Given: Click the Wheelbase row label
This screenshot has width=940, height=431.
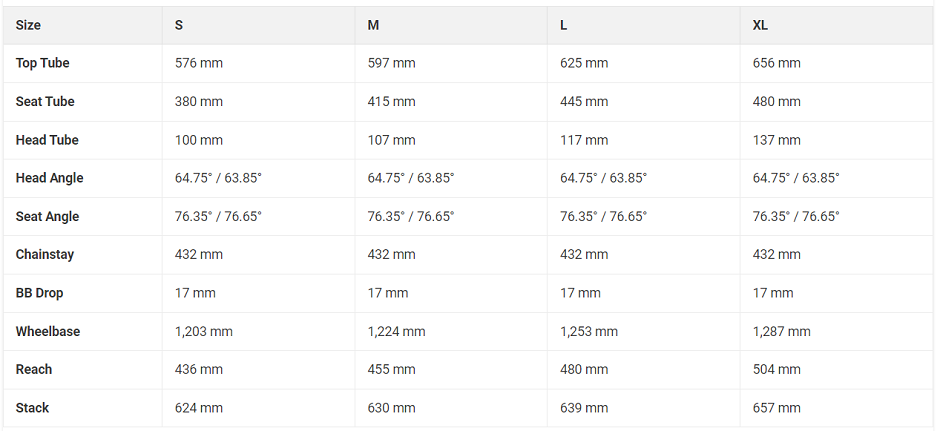Looking at the screenshot, I should click(x=48, y=331).
